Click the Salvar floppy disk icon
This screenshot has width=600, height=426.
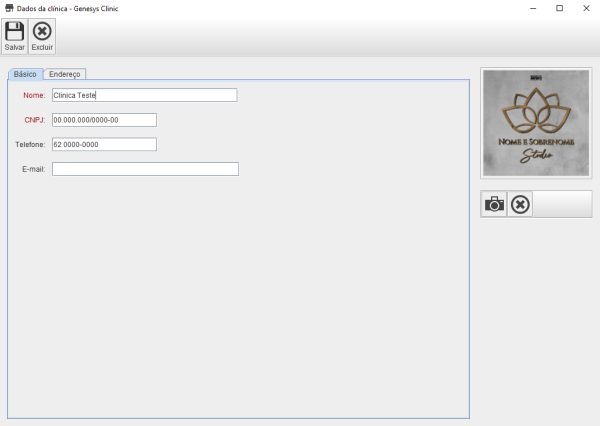(x=14, y=31)
